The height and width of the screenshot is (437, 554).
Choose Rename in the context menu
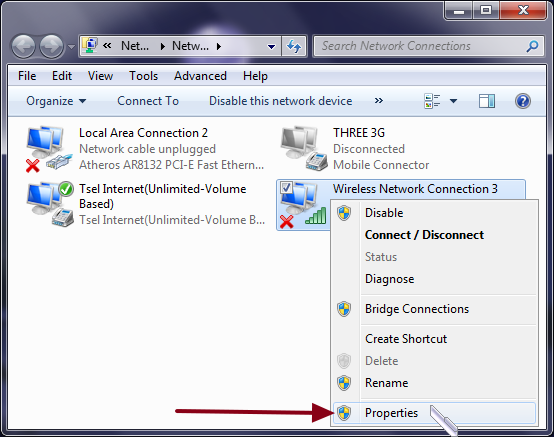tap(435, 383)
